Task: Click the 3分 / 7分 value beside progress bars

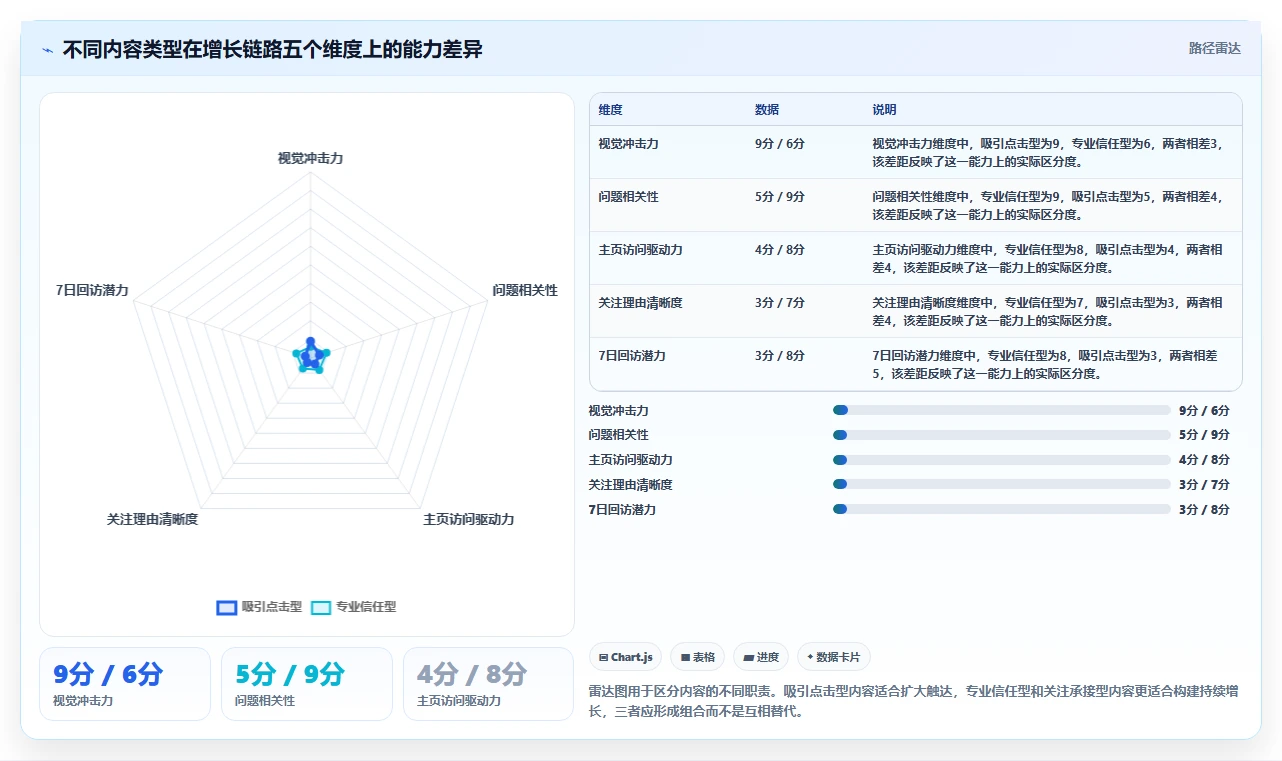Action: pos(1204,484)
